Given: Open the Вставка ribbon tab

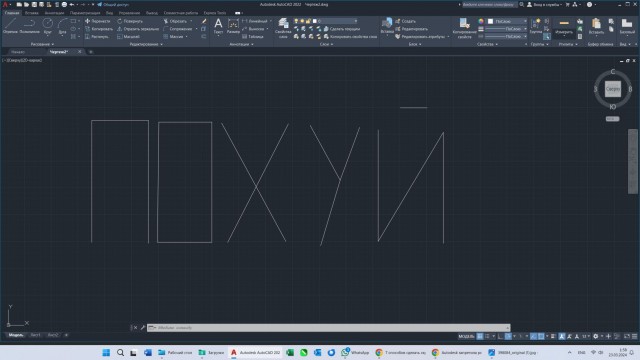Looking at the screenshot, I should pyautogui.click(x=31, y=13).
